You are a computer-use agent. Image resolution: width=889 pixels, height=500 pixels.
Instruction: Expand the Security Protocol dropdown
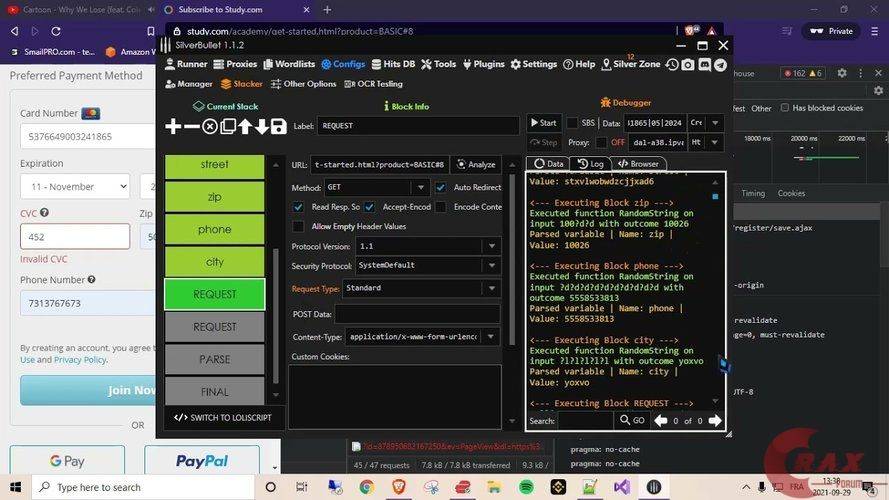pyautogui.click(x=428, y=265)
